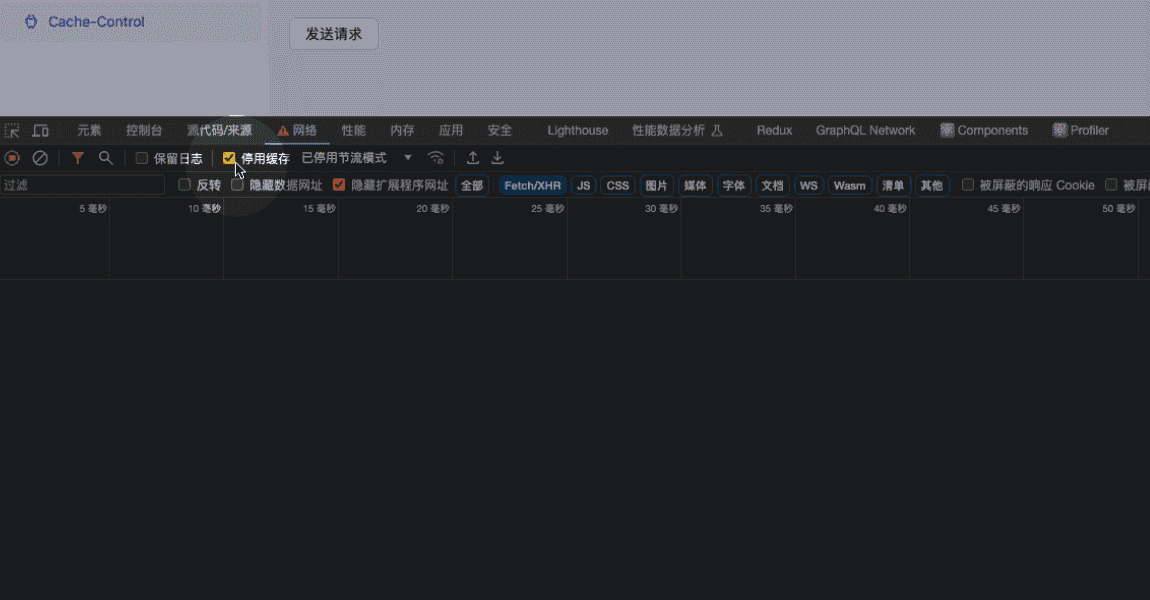1150x600 pixels.
Task: Click the record network log button
Action: (11, 158)
